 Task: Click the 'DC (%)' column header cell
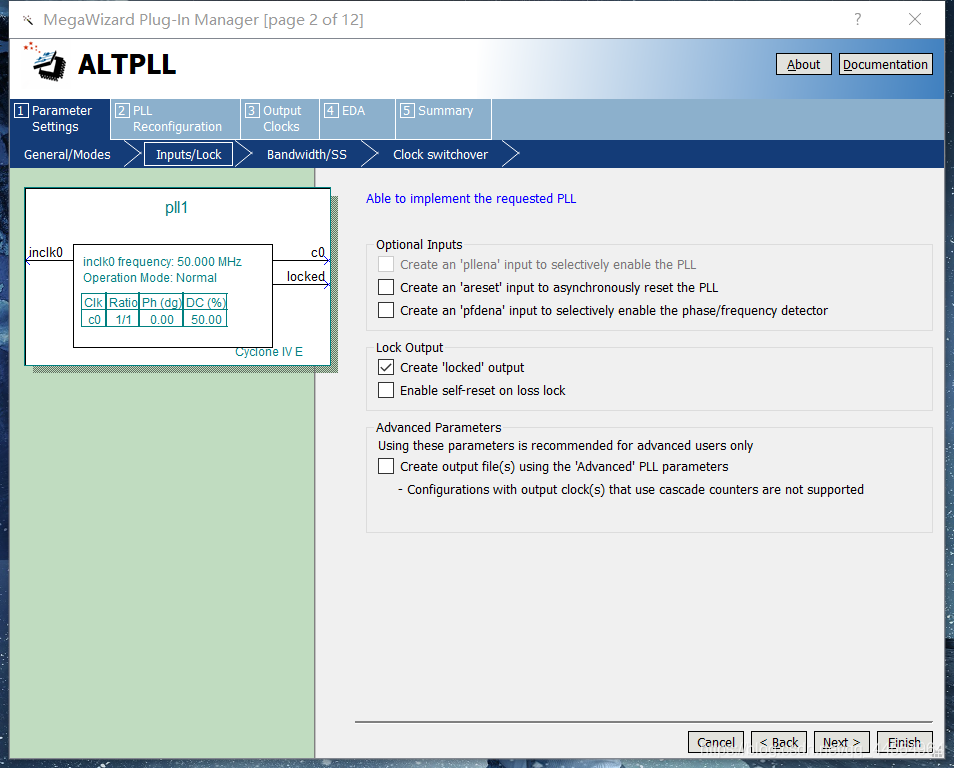coord(206,302)
